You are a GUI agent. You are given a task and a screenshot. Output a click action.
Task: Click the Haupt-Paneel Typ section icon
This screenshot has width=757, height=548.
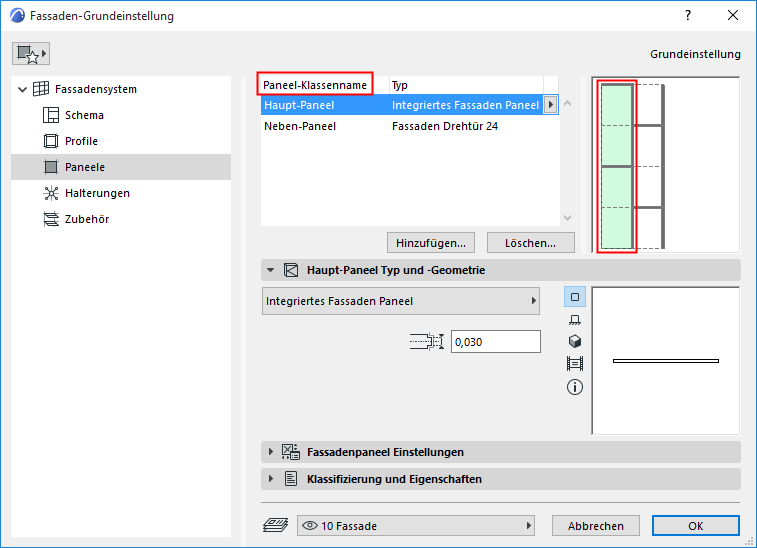291,270
